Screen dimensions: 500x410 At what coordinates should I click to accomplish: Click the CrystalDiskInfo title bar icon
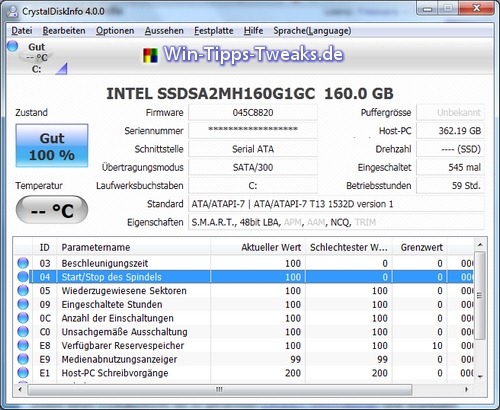[x=13, y=11]
